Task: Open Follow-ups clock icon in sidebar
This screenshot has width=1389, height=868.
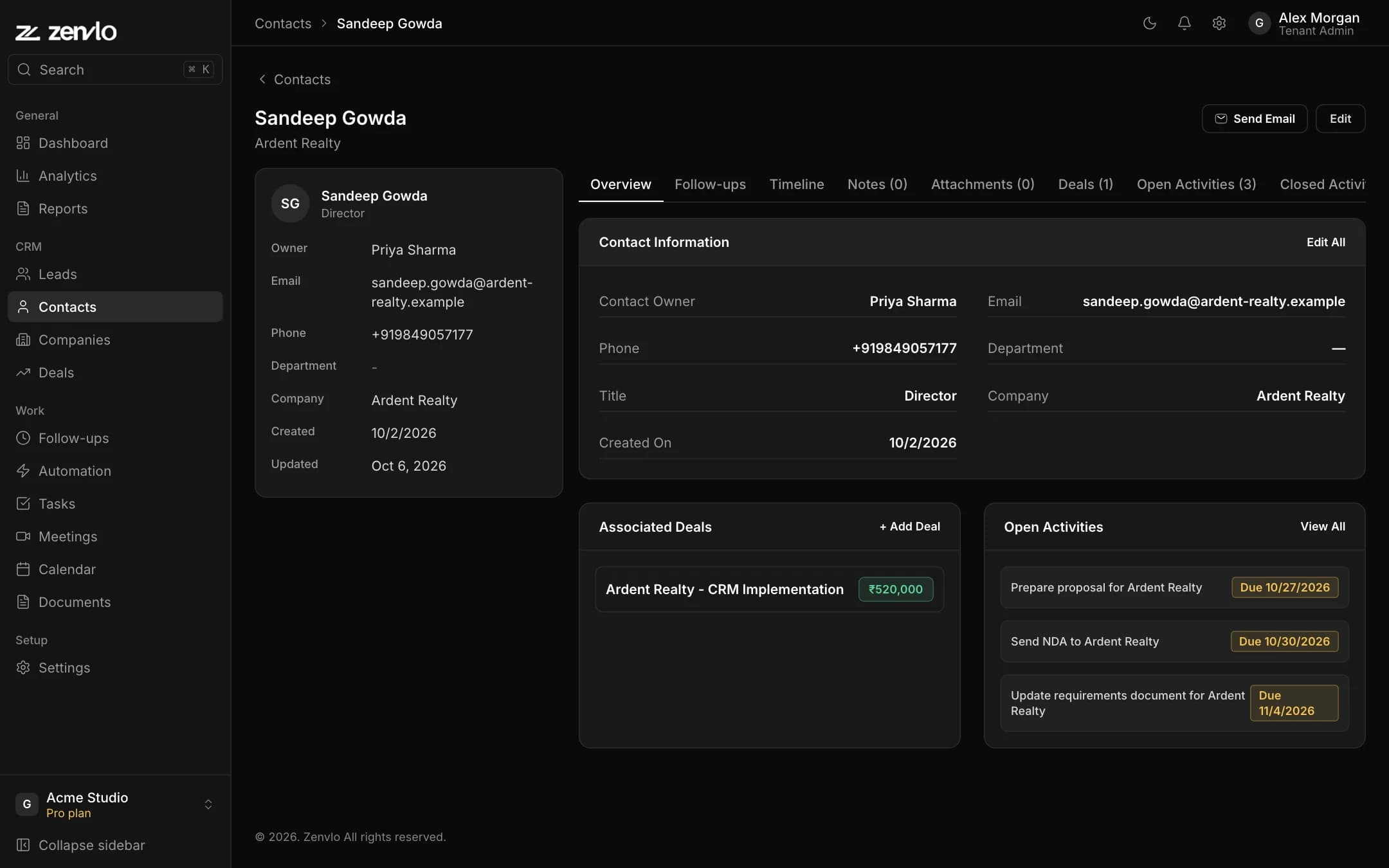Action: (23, 438)
